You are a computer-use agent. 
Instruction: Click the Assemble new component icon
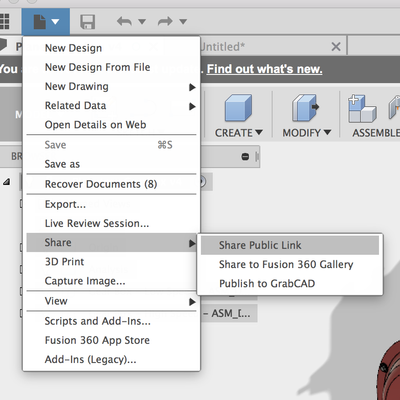click(x=362, y=108)
